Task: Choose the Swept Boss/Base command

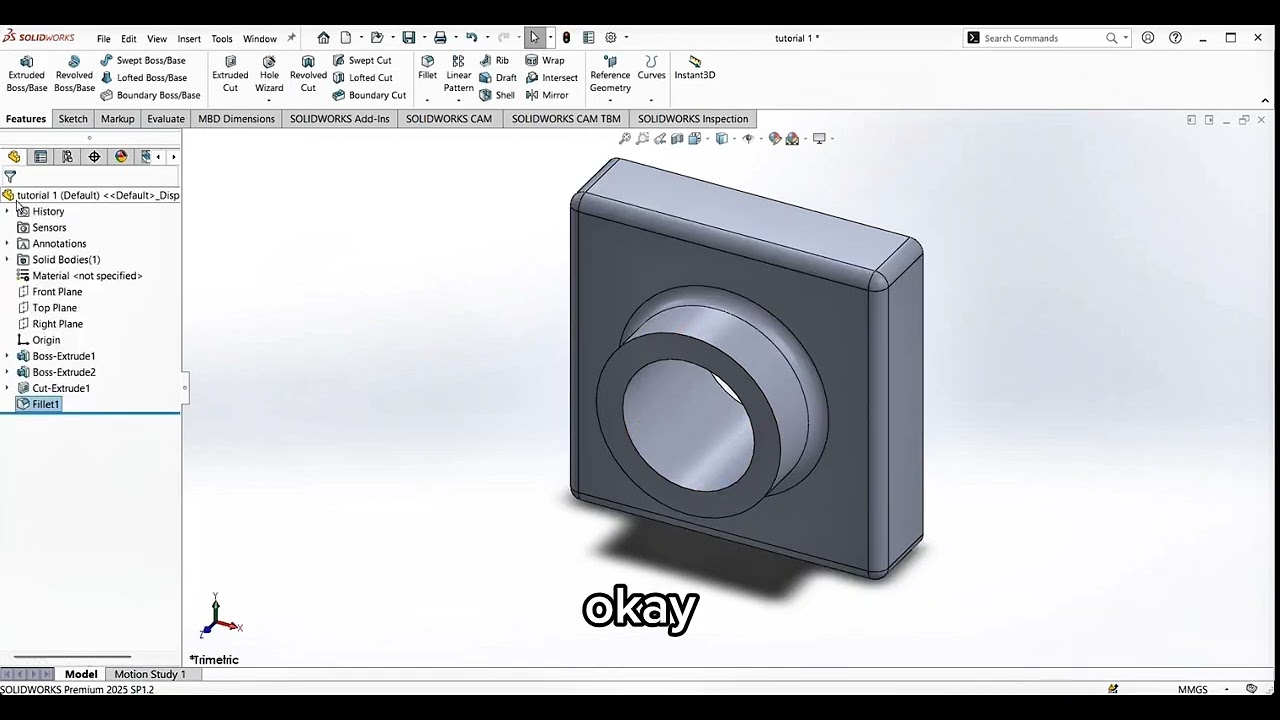Action: [143, 60]
